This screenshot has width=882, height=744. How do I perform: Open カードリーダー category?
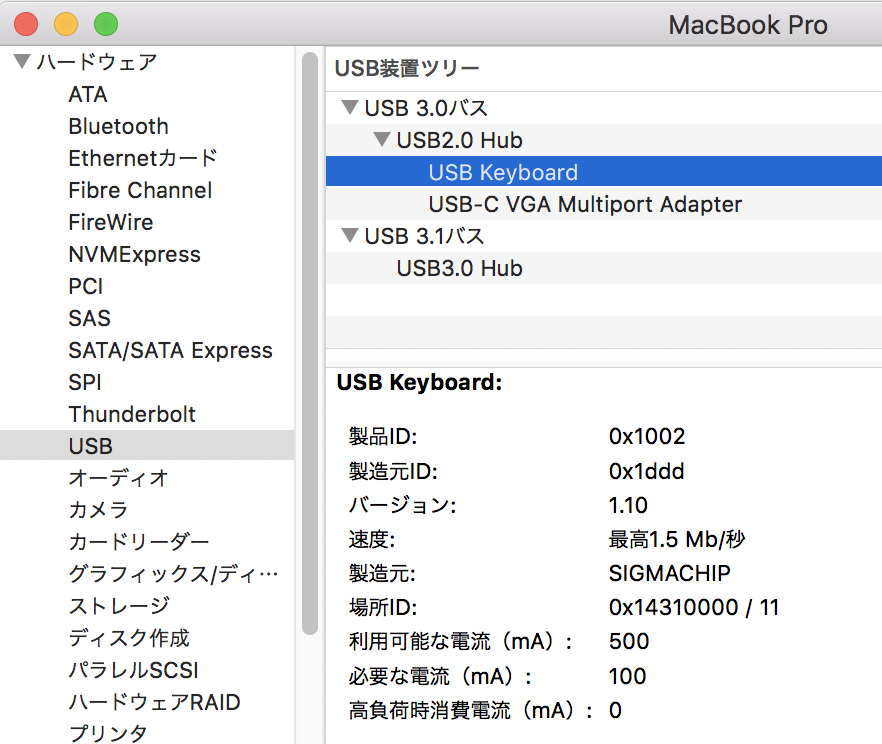(138, 542)
